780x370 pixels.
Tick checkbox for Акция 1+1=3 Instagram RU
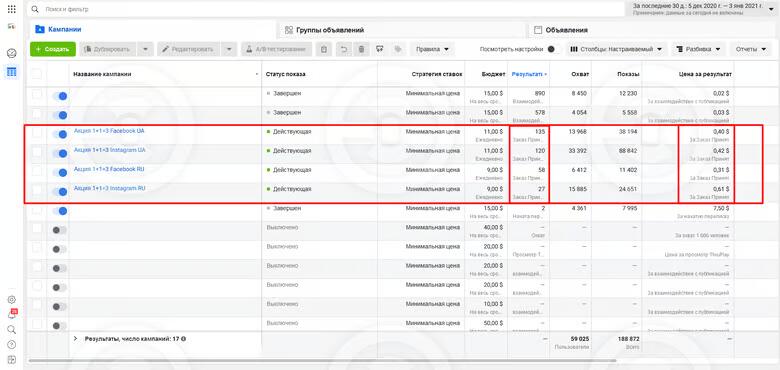pos(37,190)
